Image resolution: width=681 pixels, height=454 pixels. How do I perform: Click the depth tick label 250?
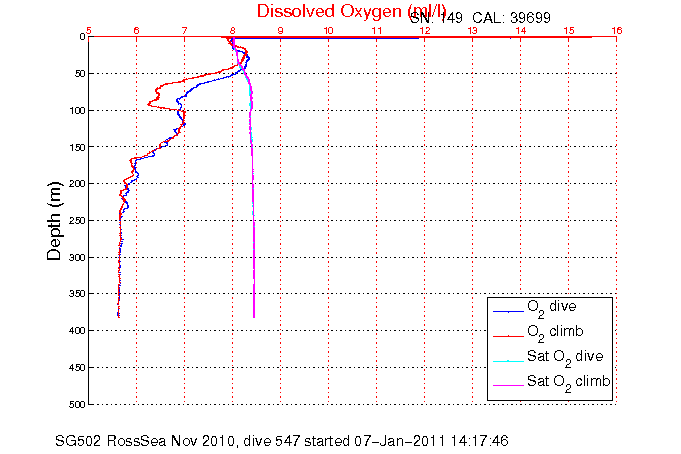click(x=78, y=221)
